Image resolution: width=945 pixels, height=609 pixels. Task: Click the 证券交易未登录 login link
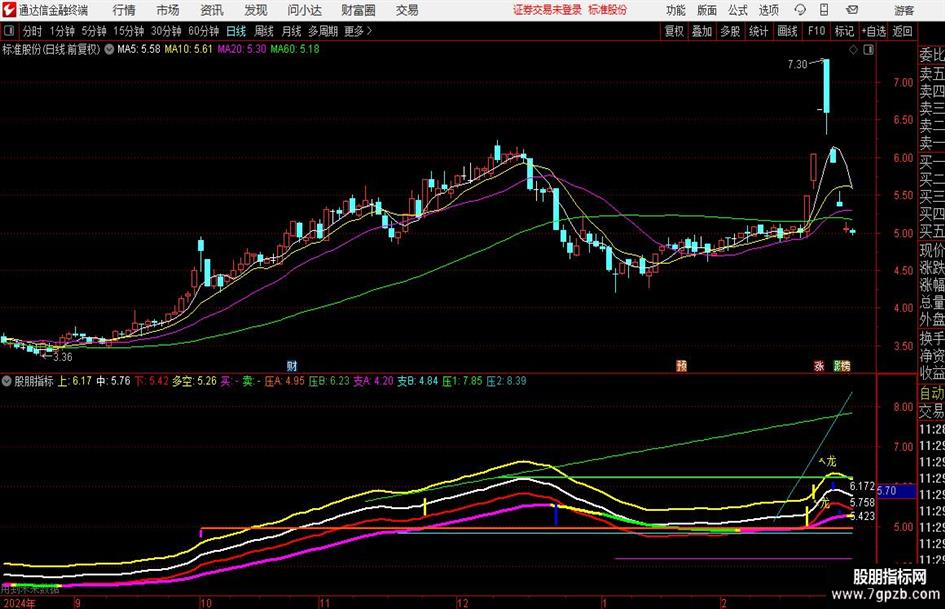tap(547, 10)
